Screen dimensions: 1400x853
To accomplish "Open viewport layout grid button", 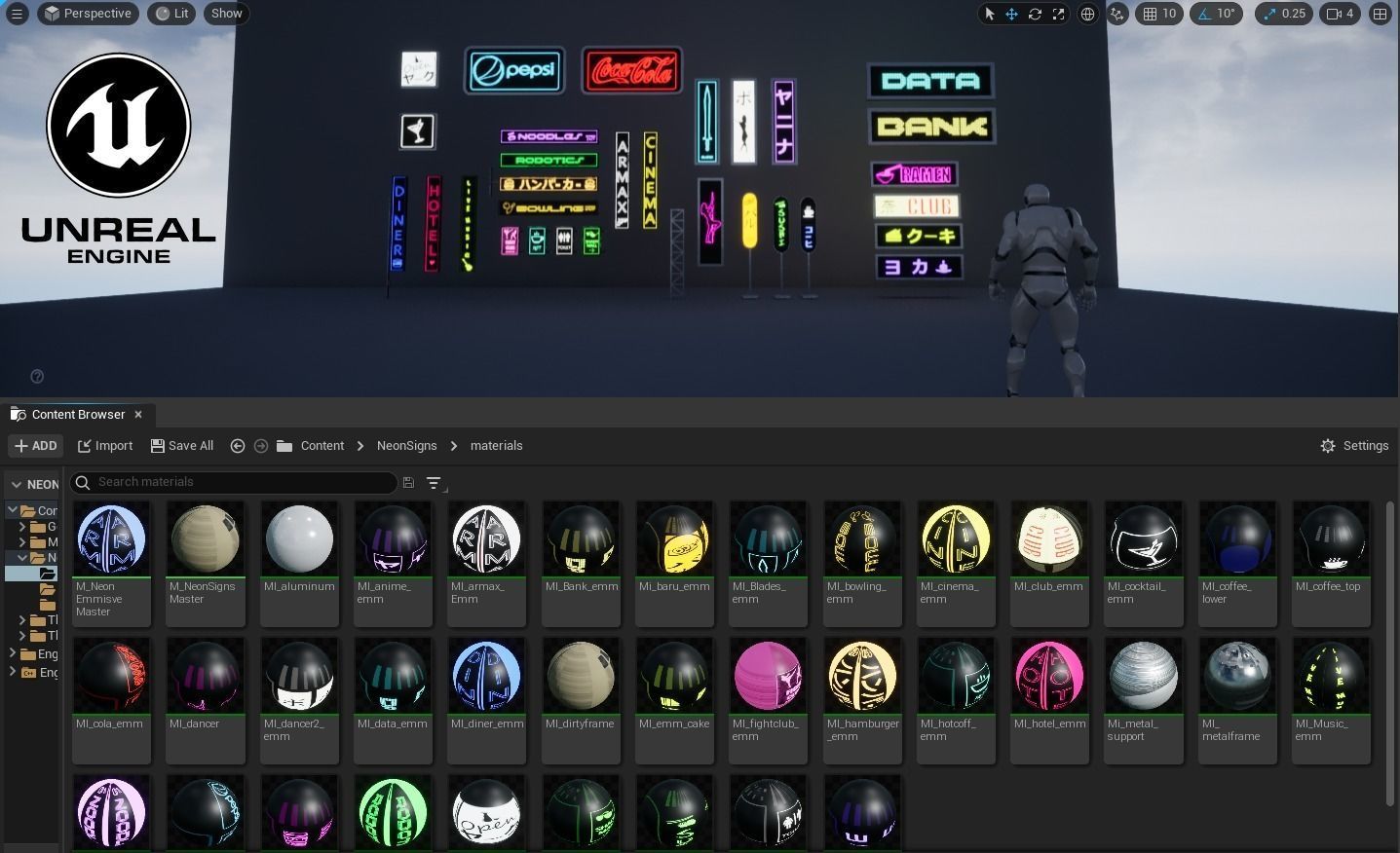I will click(1380, 14).
